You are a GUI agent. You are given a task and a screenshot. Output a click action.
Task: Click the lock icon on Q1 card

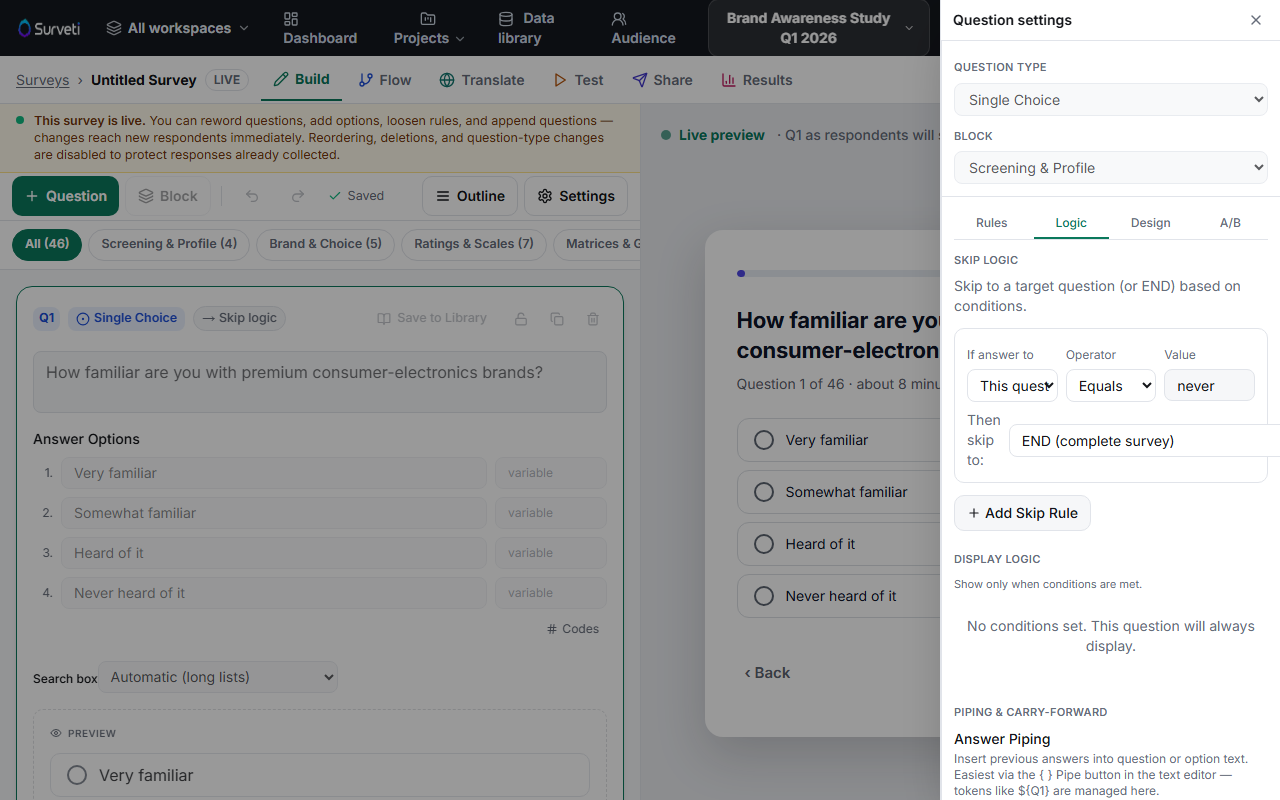(x=521, y=319)
